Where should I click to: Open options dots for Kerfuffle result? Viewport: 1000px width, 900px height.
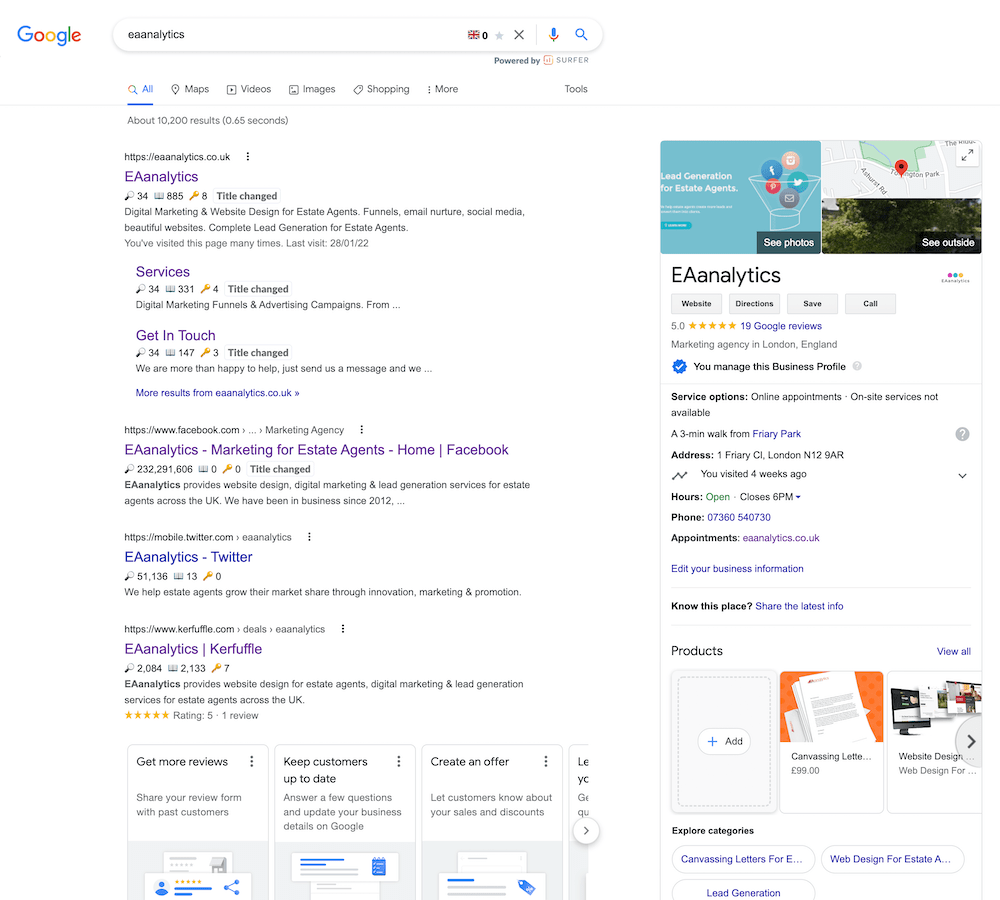(x=343, y=628)
